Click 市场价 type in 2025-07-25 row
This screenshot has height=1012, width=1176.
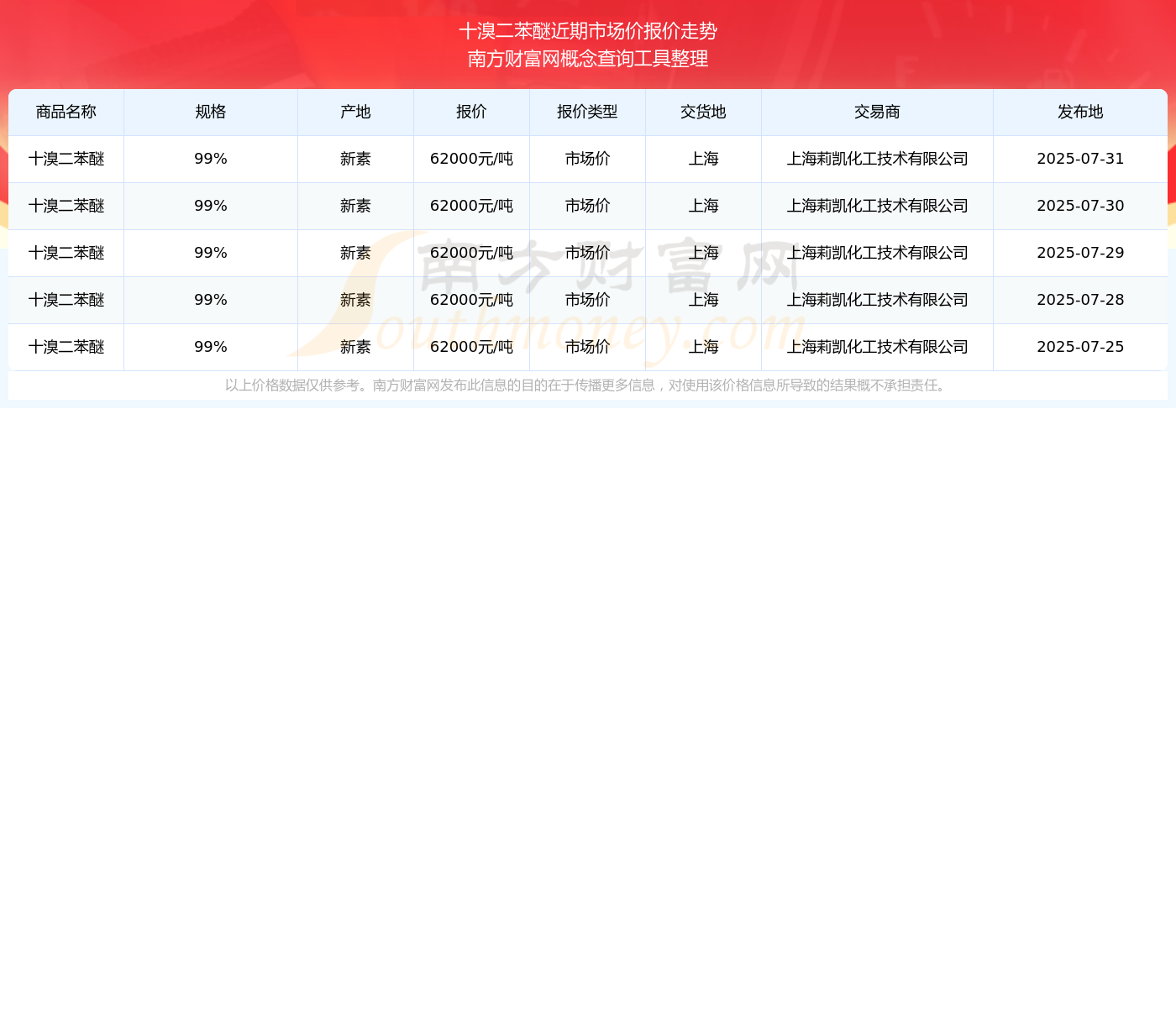[x=588, y=347]
